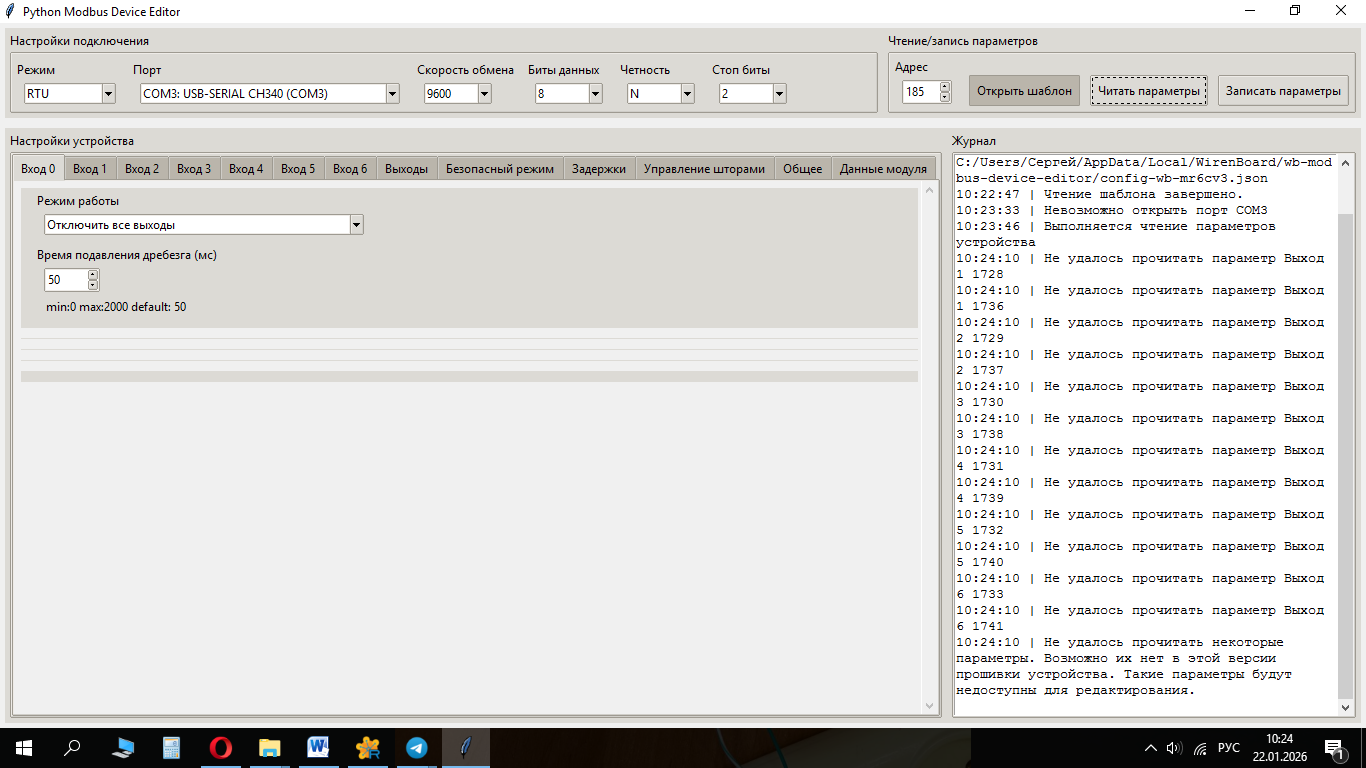Switch to the Управление шторами tab
The height and width of the screenshot is (768, 1366).
(704, 169)
